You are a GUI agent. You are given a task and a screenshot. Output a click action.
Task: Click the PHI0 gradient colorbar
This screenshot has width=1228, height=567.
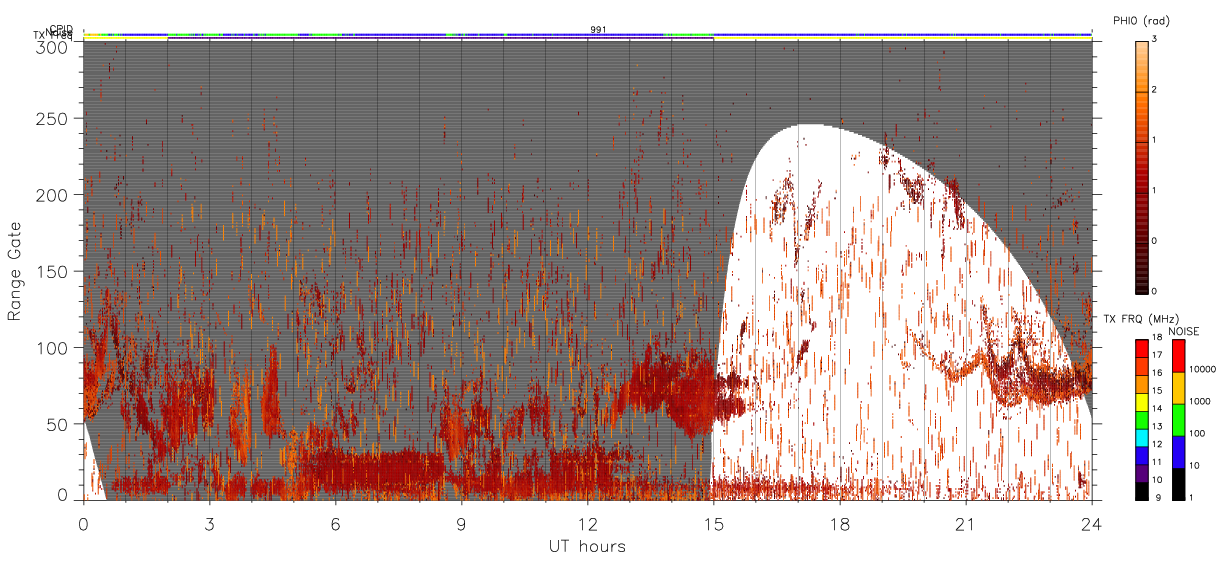1141,167
